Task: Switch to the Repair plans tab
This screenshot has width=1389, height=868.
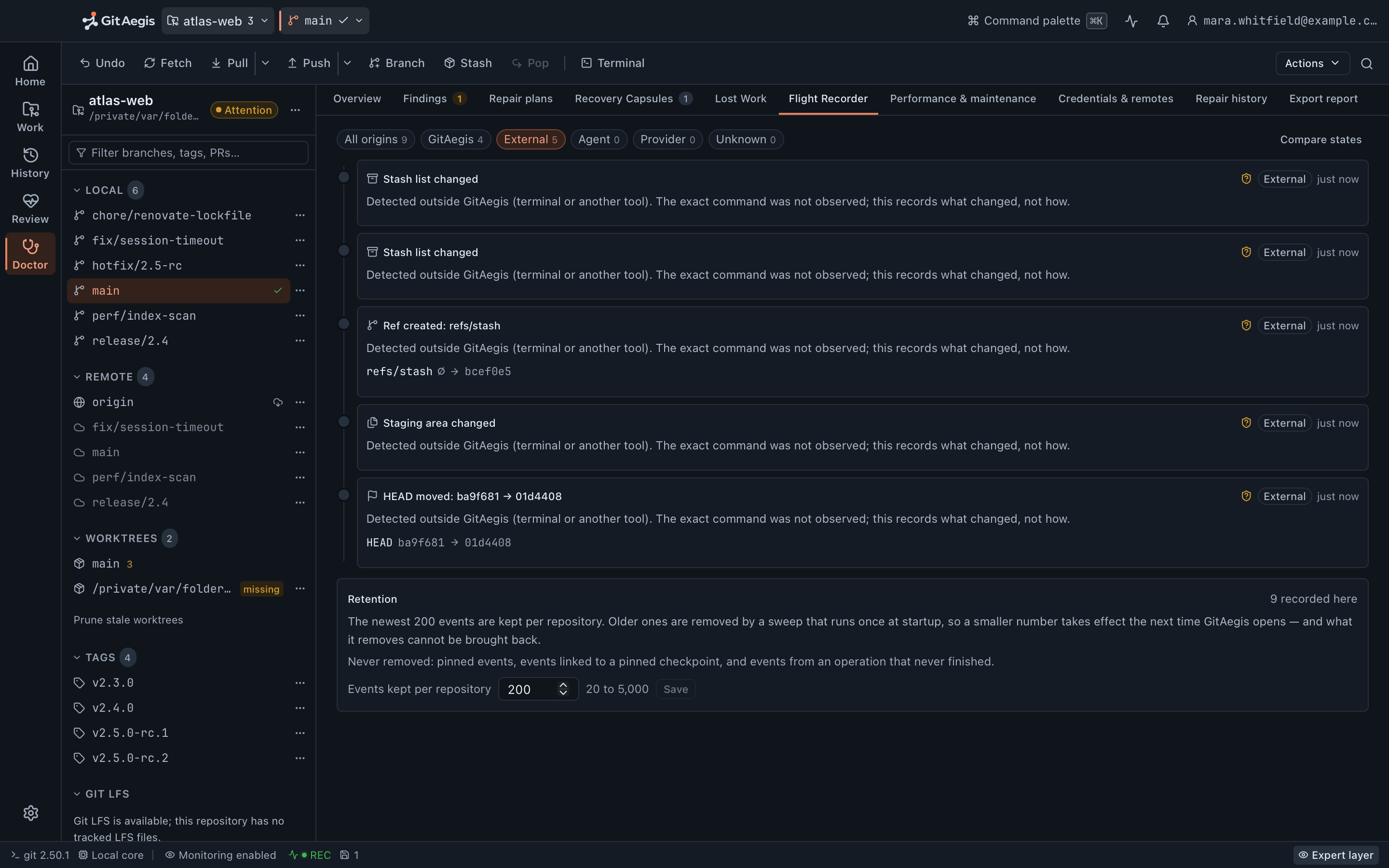Action: click(520, 99)
